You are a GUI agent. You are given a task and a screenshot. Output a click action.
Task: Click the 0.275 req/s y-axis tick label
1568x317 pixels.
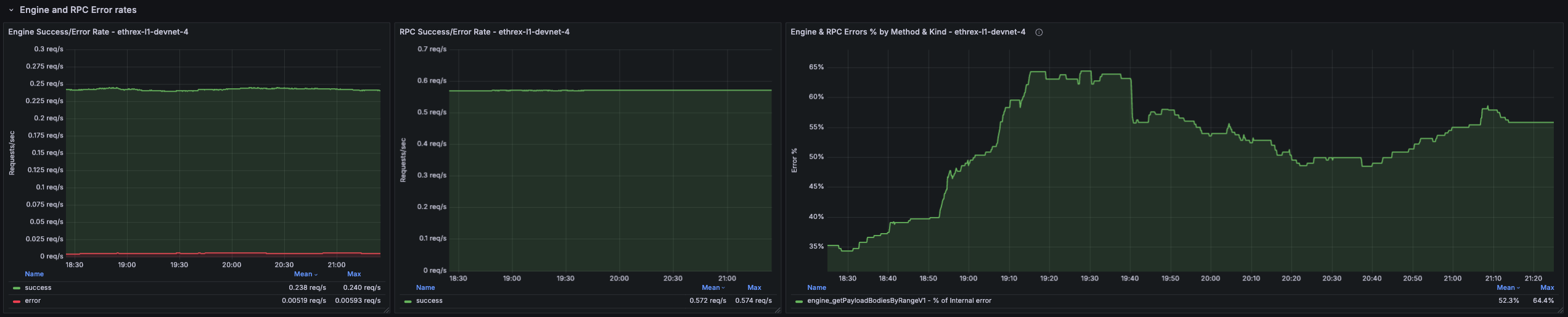click(x=44, y=67)
